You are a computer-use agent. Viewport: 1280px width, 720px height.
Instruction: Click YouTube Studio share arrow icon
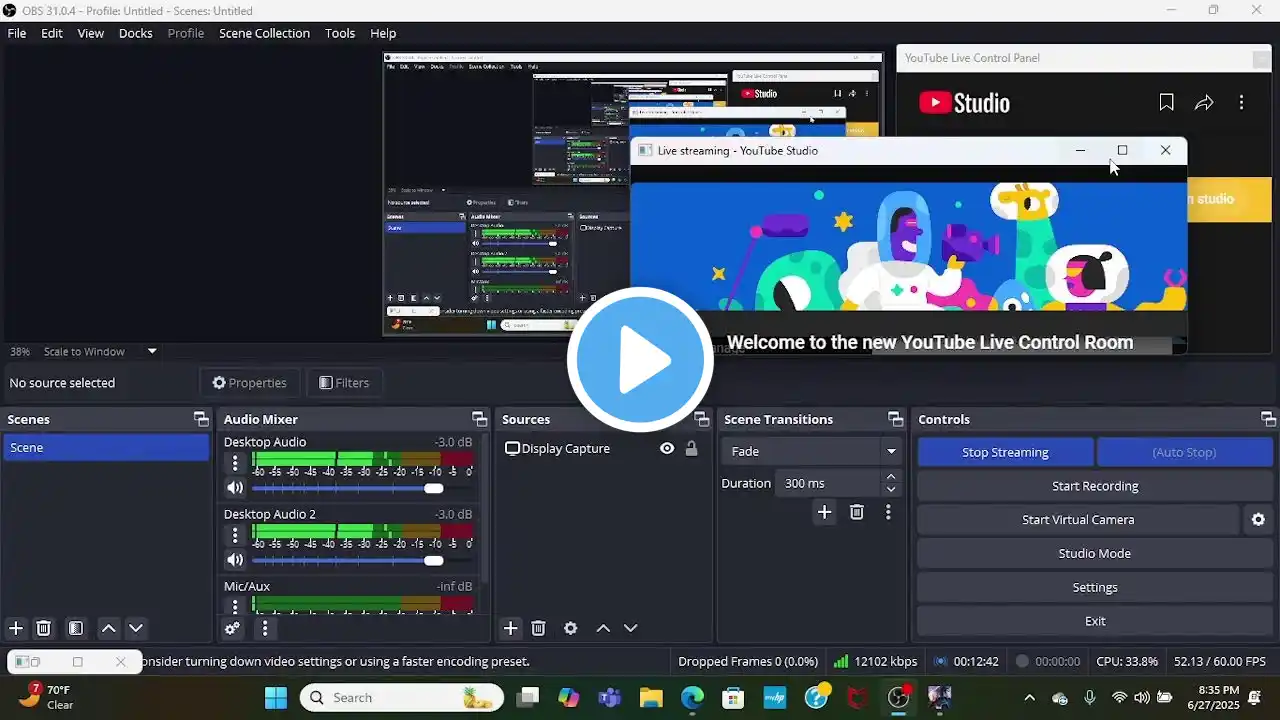tap(1204, 102)
